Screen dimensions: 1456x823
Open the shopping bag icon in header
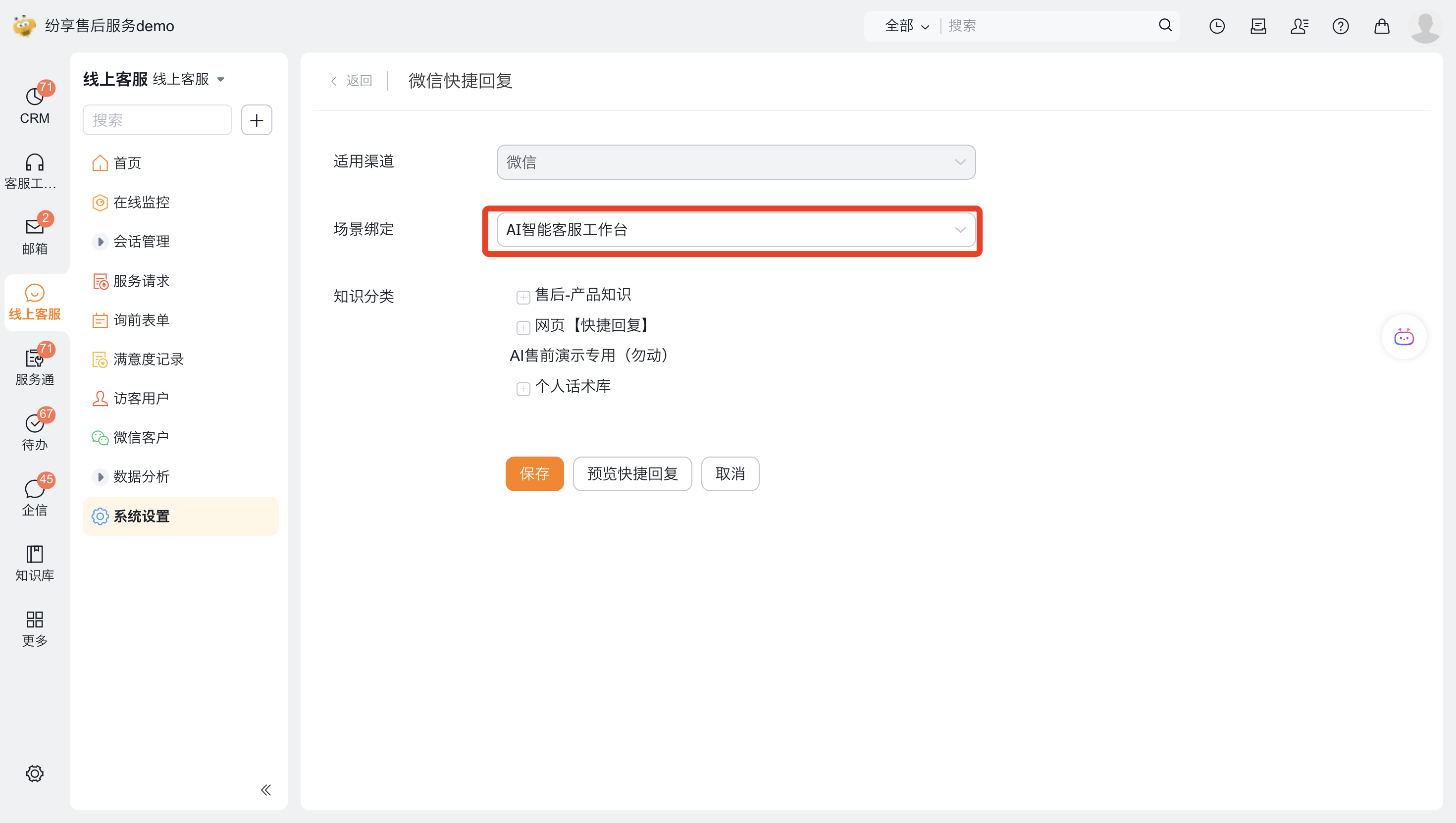coord(1381,26)
